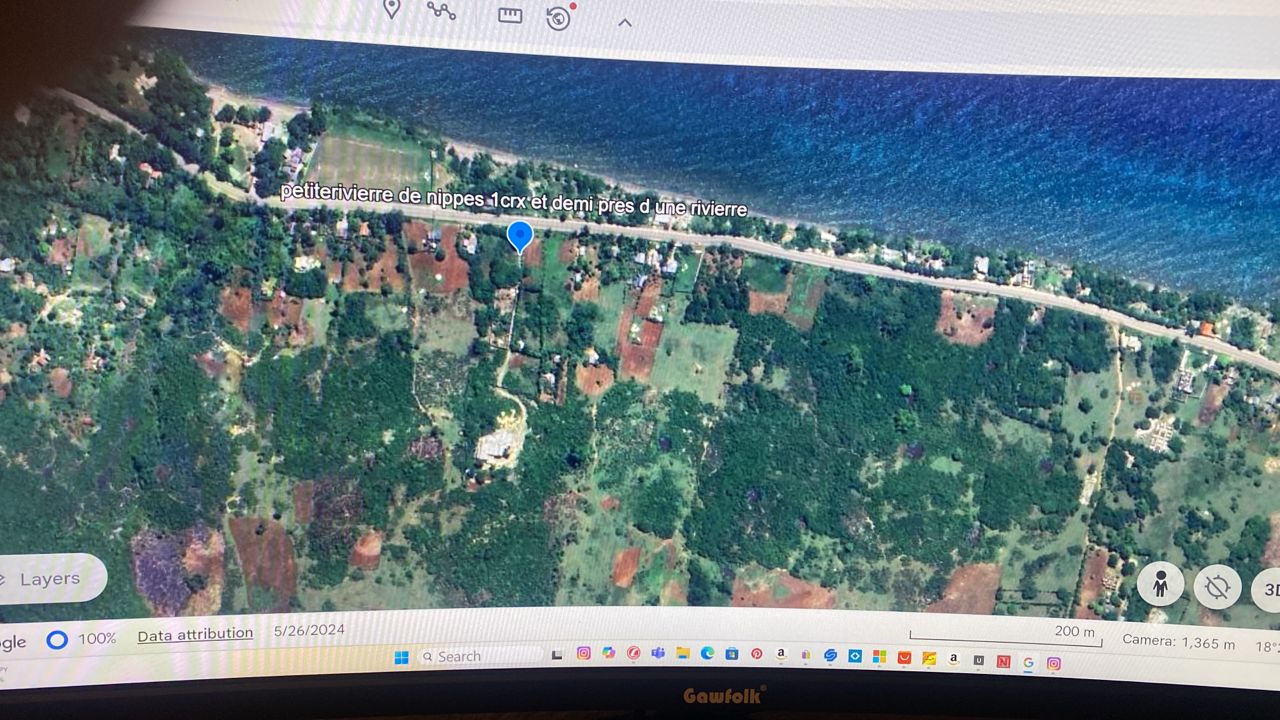The height and width of the screenshot is (720, 1280).
Task: Click the Camera: 1,365 m altitude readout
Action: point(1178,641)
